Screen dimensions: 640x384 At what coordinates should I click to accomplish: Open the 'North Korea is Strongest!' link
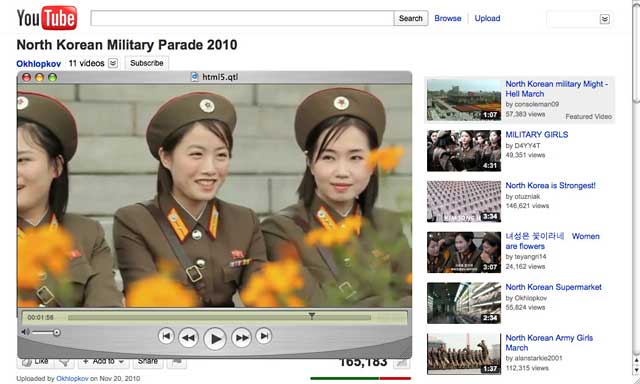(551, 185)
